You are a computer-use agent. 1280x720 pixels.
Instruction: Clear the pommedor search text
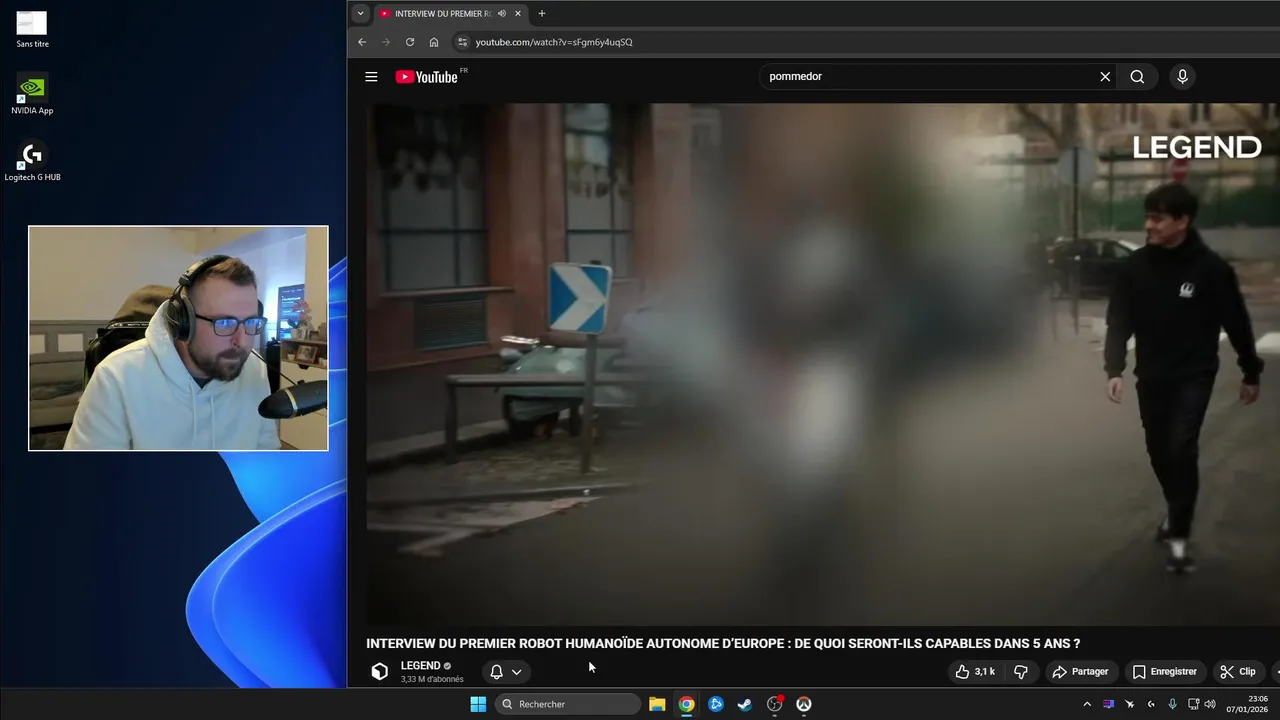[1105, 77]
